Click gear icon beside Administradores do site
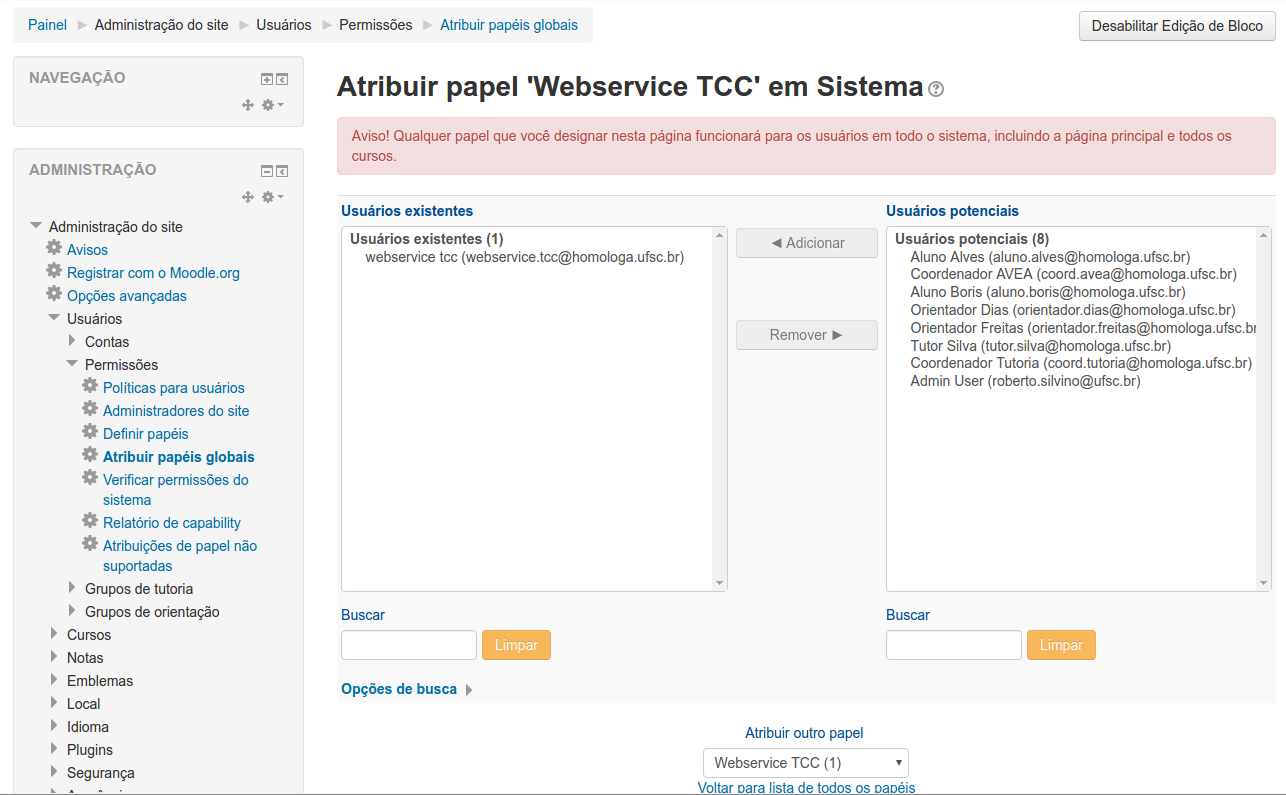The height and width of the screenshot is (795, 1286). [x=91, y=408]
